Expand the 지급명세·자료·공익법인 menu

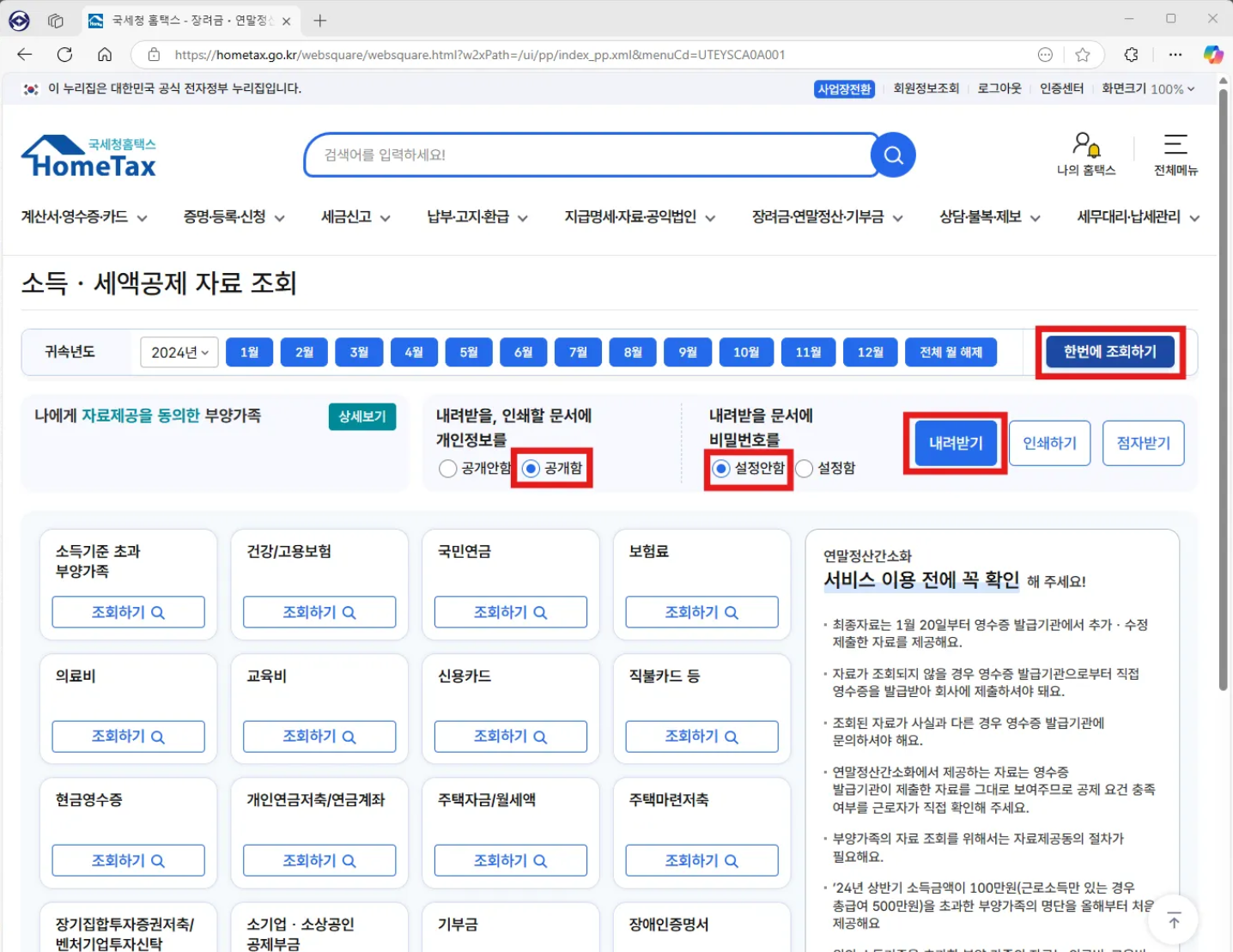640,217
